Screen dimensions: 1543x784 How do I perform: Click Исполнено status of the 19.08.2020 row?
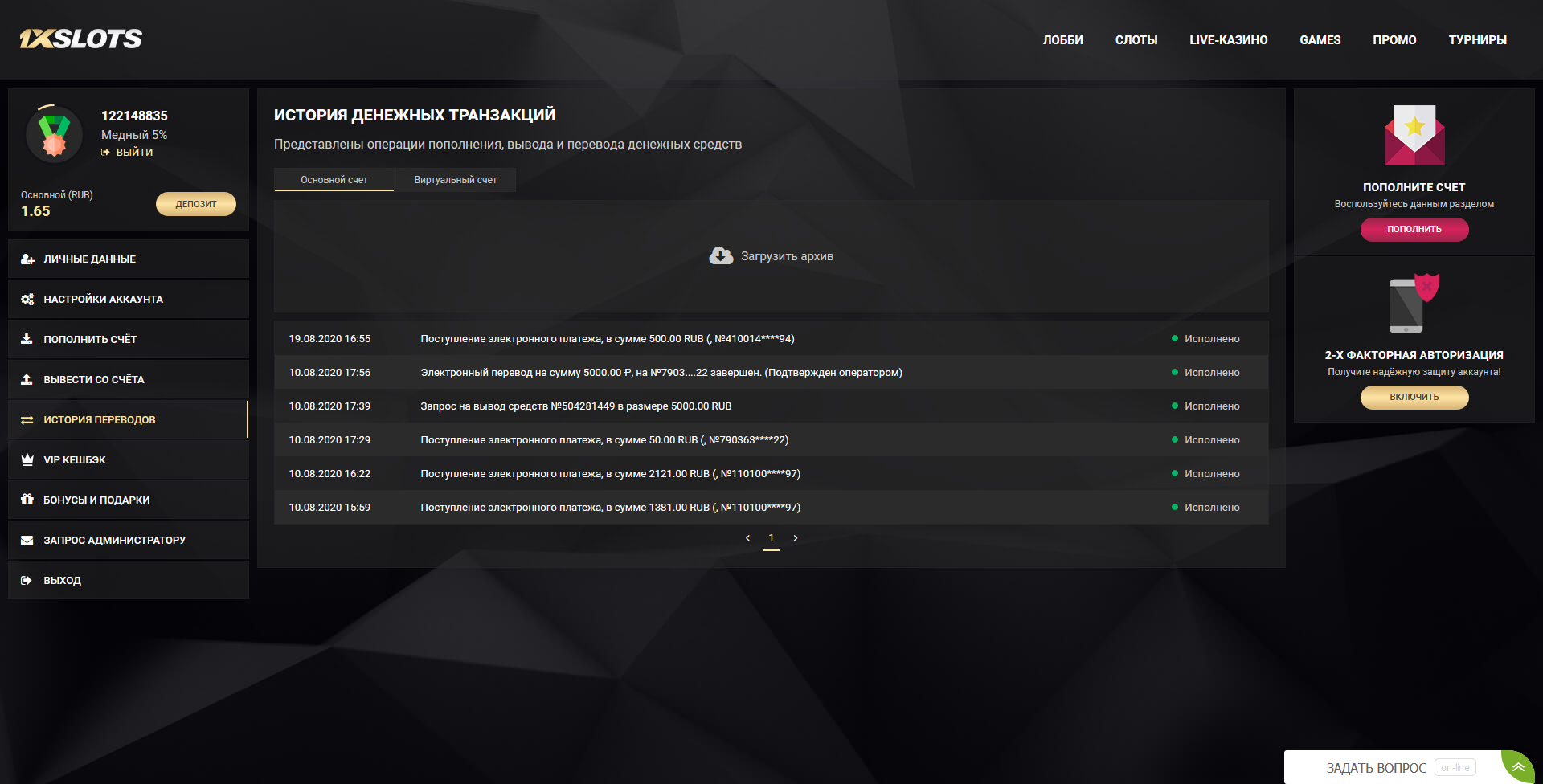coord(1212,339)
